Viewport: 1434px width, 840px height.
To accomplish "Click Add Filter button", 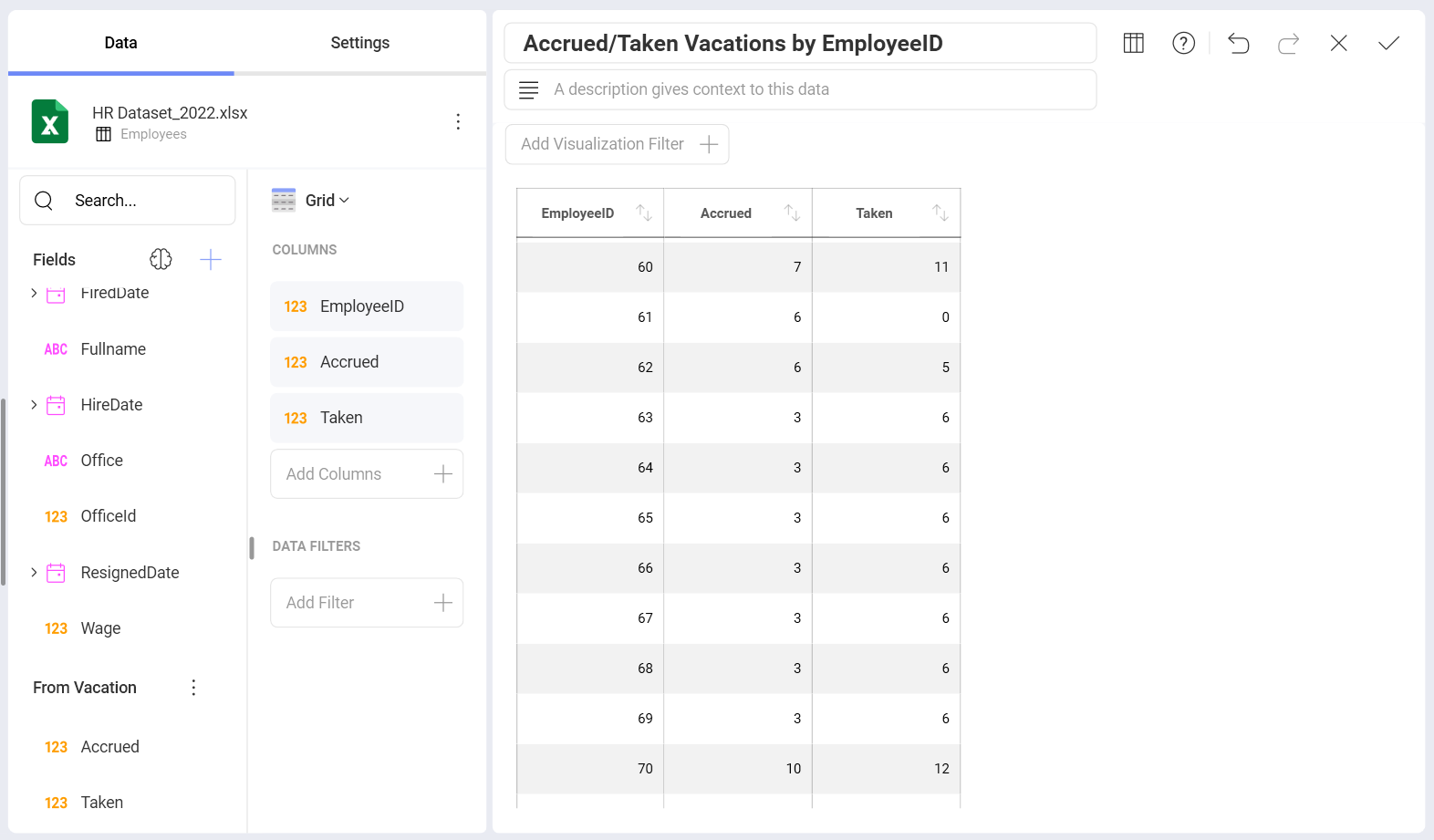I will [367, 603].
